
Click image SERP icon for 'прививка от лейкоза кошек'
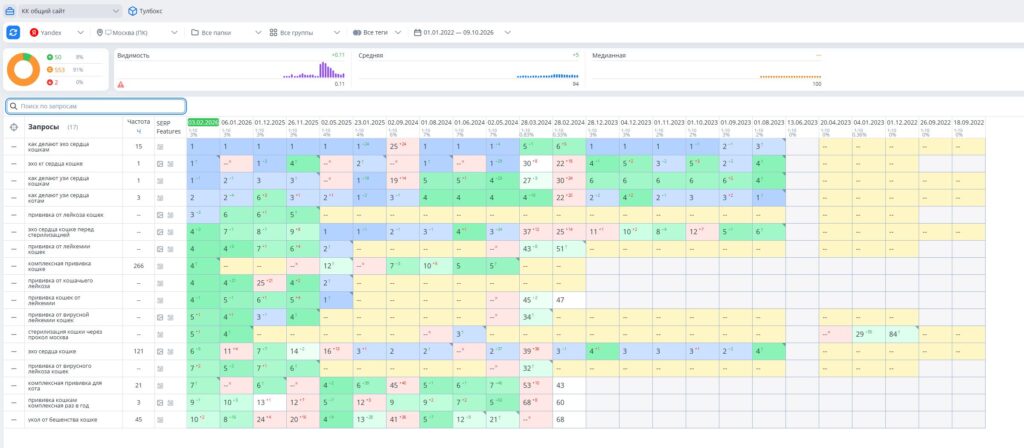point(160,215)
